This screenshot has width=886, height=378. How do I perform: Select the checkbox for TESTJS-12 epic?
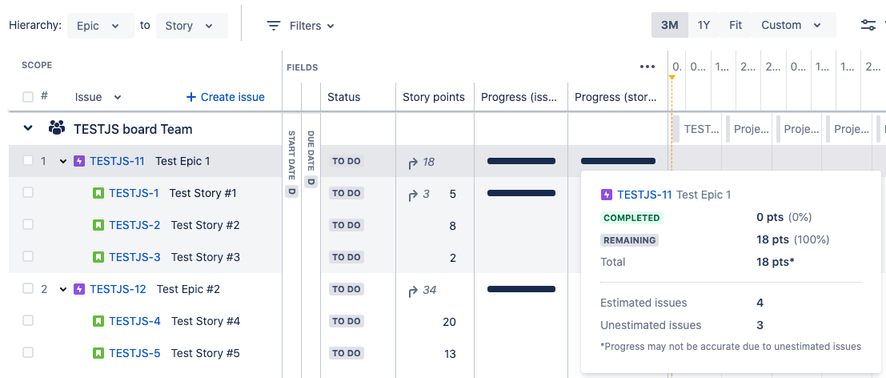tap(28, 289)
